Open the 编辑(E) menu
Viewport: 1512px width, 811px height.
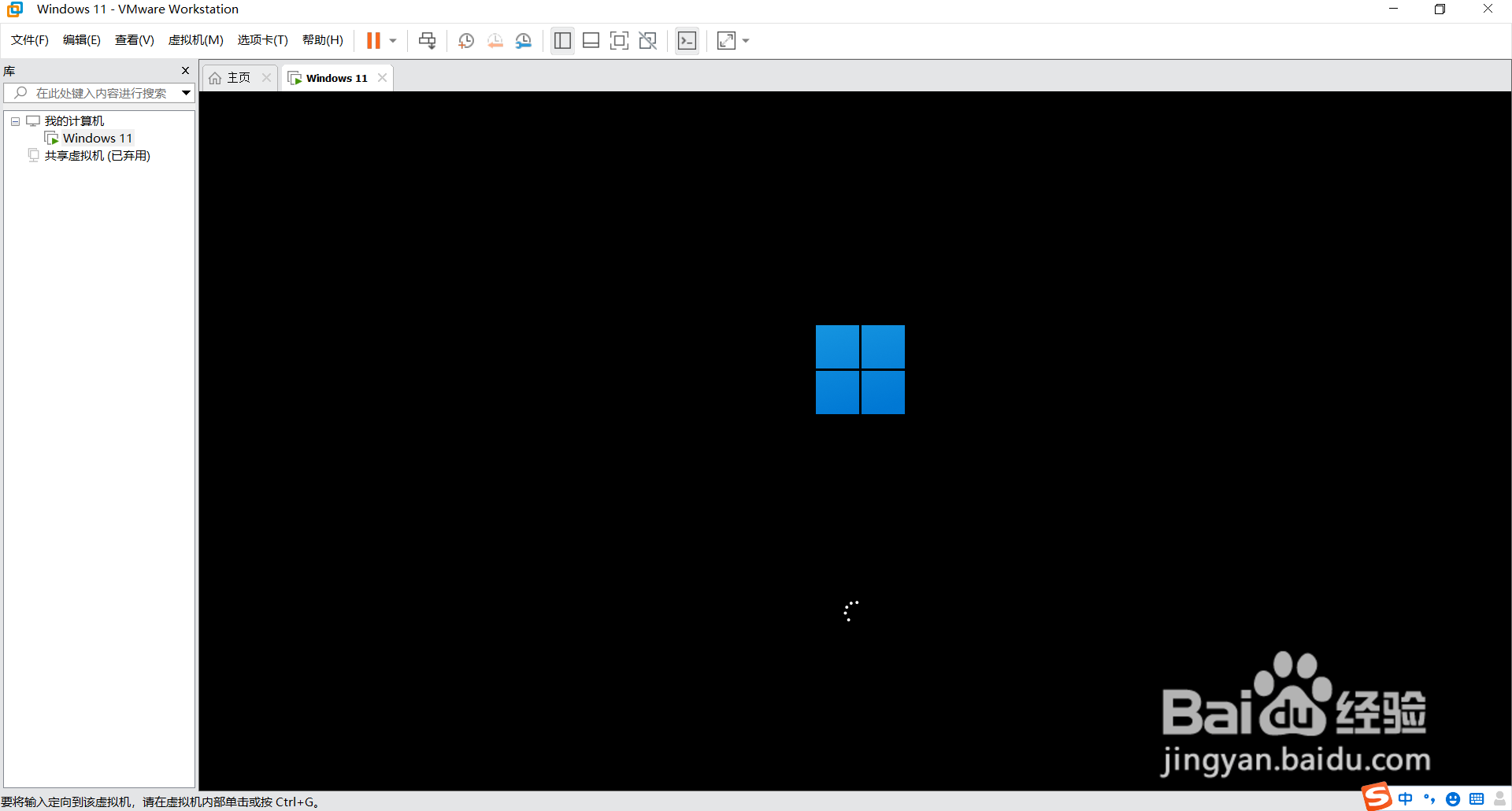(82, 40)
